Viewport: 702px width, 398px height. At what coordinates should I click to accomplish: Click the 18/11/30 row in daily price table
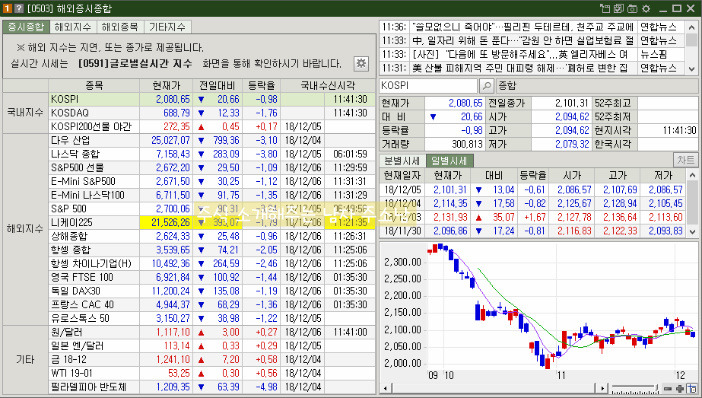533,231
